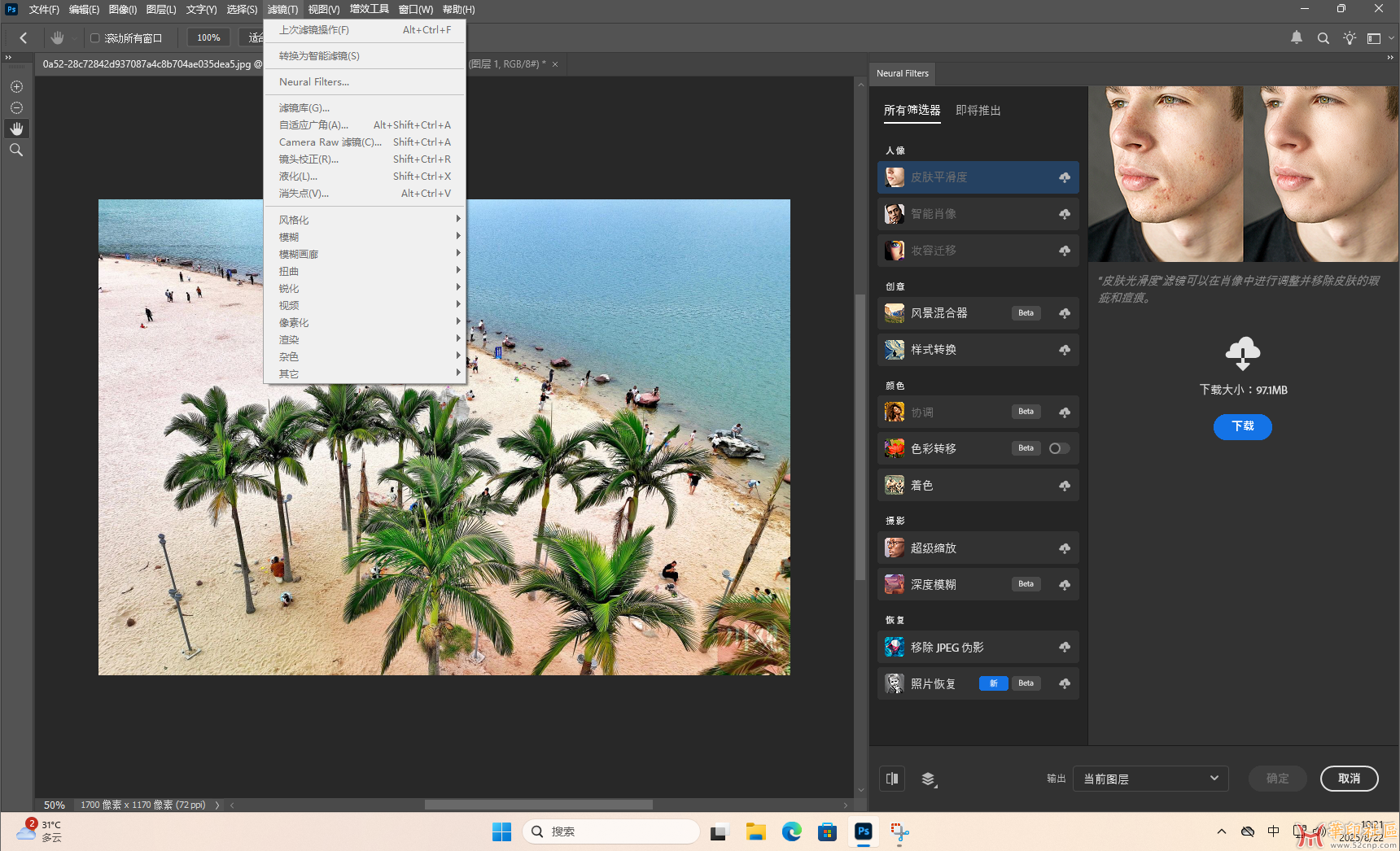Screen dimensions: 1400x851
Task: Expand the Noise submenu
Action: click(x=364, y=356)
